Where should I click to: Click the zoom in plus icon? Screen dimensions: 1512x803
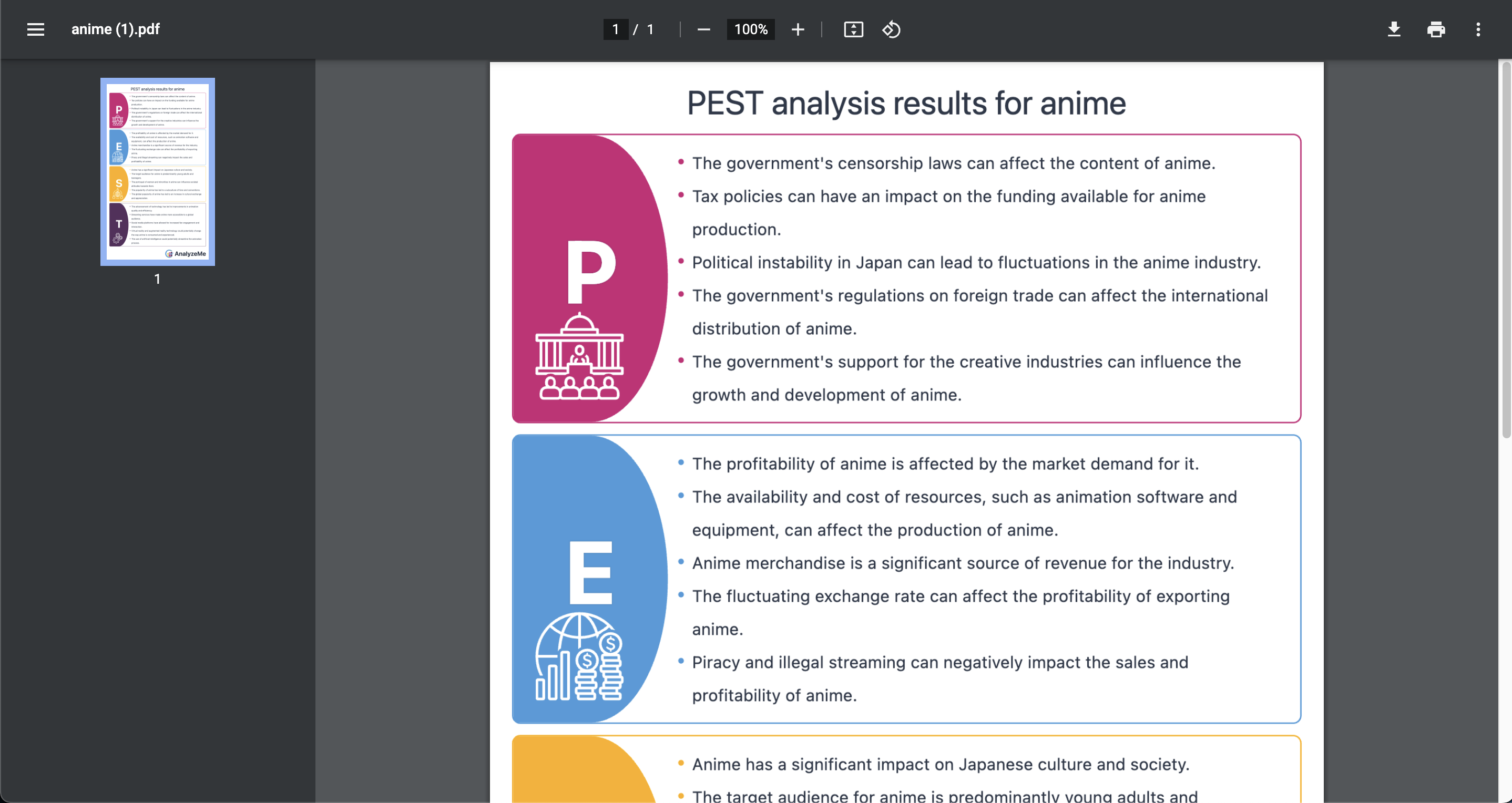[x=798, y=29]
